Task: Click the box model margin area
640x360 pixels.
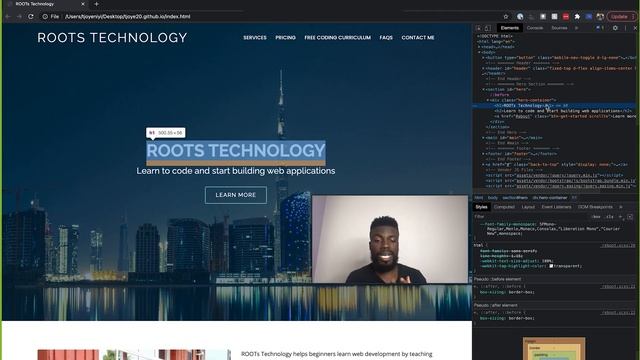Action: (x=554, y=341)
